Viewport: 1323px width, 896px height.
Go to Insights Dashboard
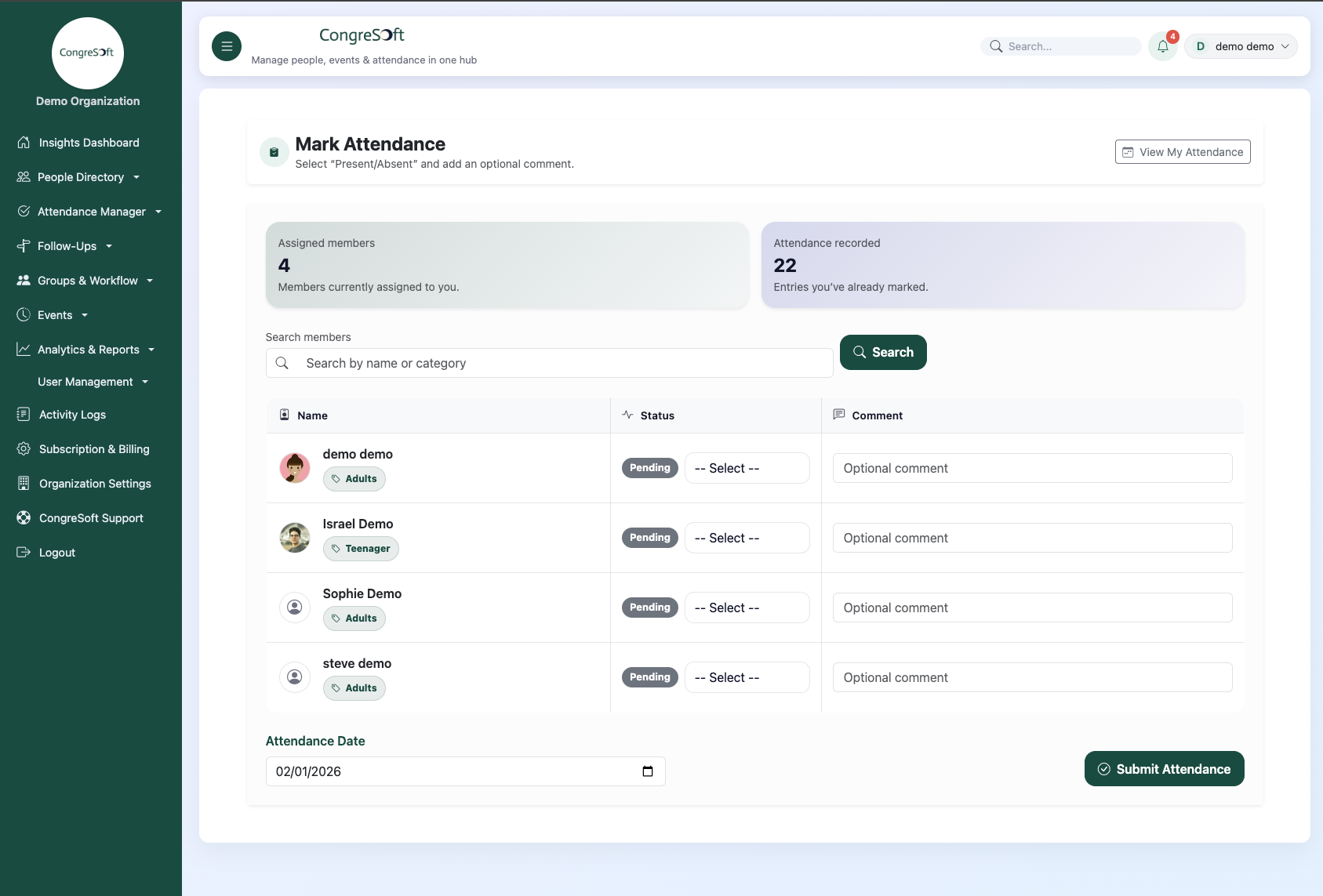point(89,143)
